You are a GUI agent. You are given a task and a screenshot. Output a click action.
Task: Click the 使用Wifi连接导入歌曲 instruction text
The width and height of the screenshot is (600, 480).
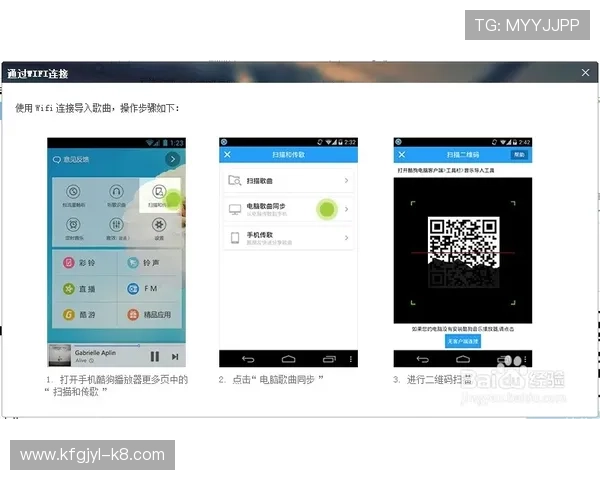point(97,108)
